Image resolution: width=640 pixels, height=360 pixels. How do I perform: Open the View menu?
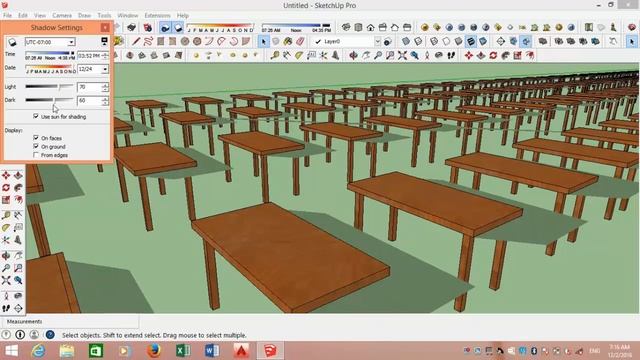click(x=40, y=15)
